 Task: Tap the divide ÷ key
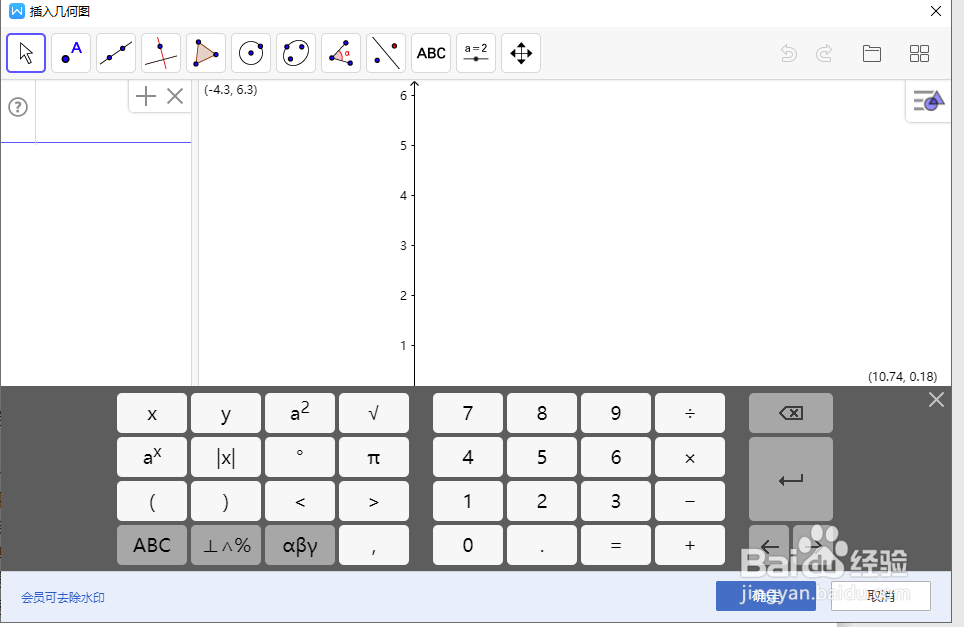[x=690, y=413]
